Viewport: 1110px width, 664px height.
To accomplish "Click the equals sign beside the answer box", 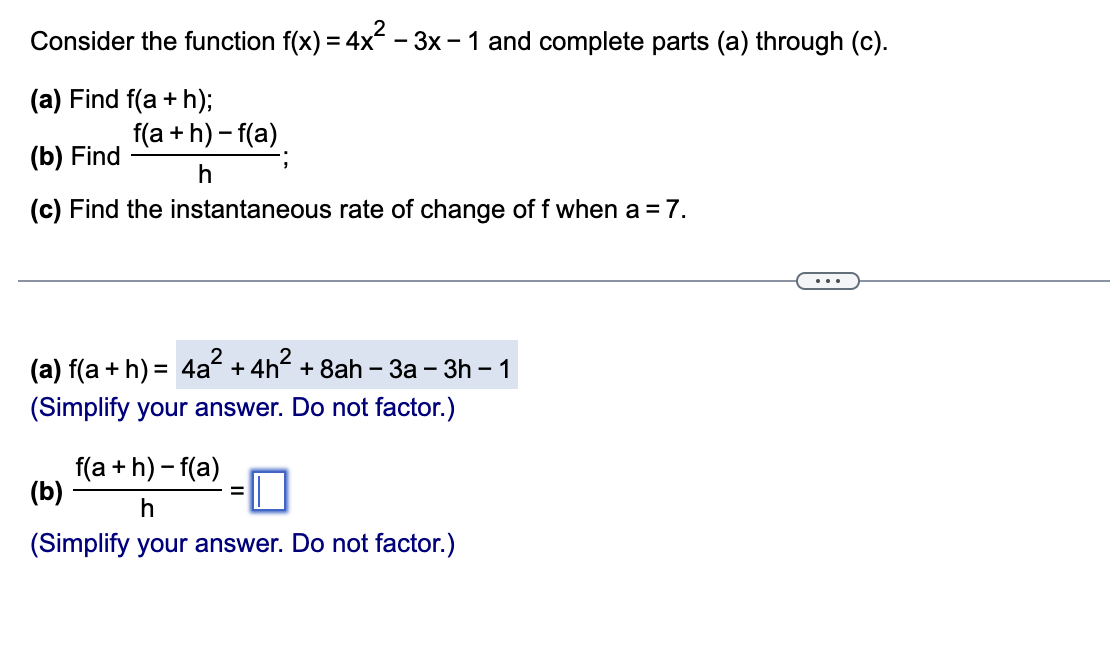I will click(238, 490).
